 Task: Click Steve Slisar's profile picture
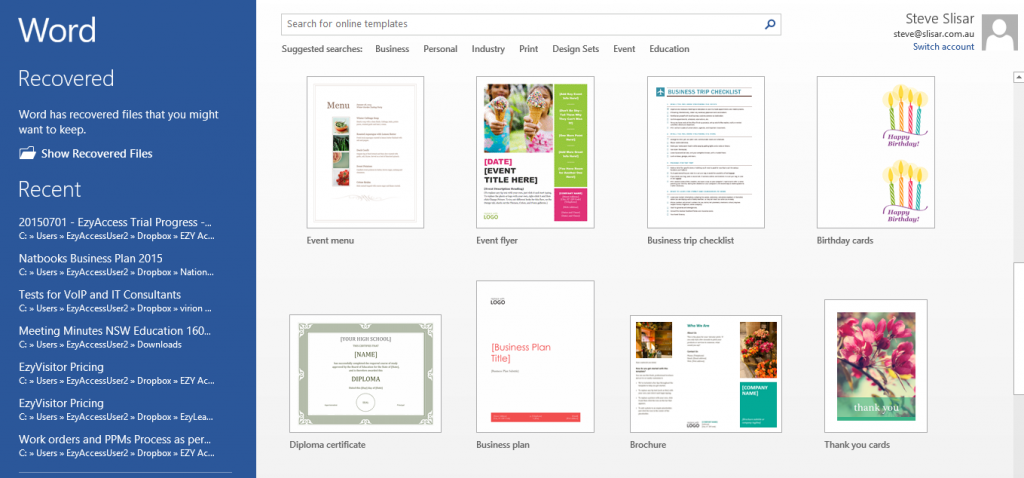click(x=999, y=33)
